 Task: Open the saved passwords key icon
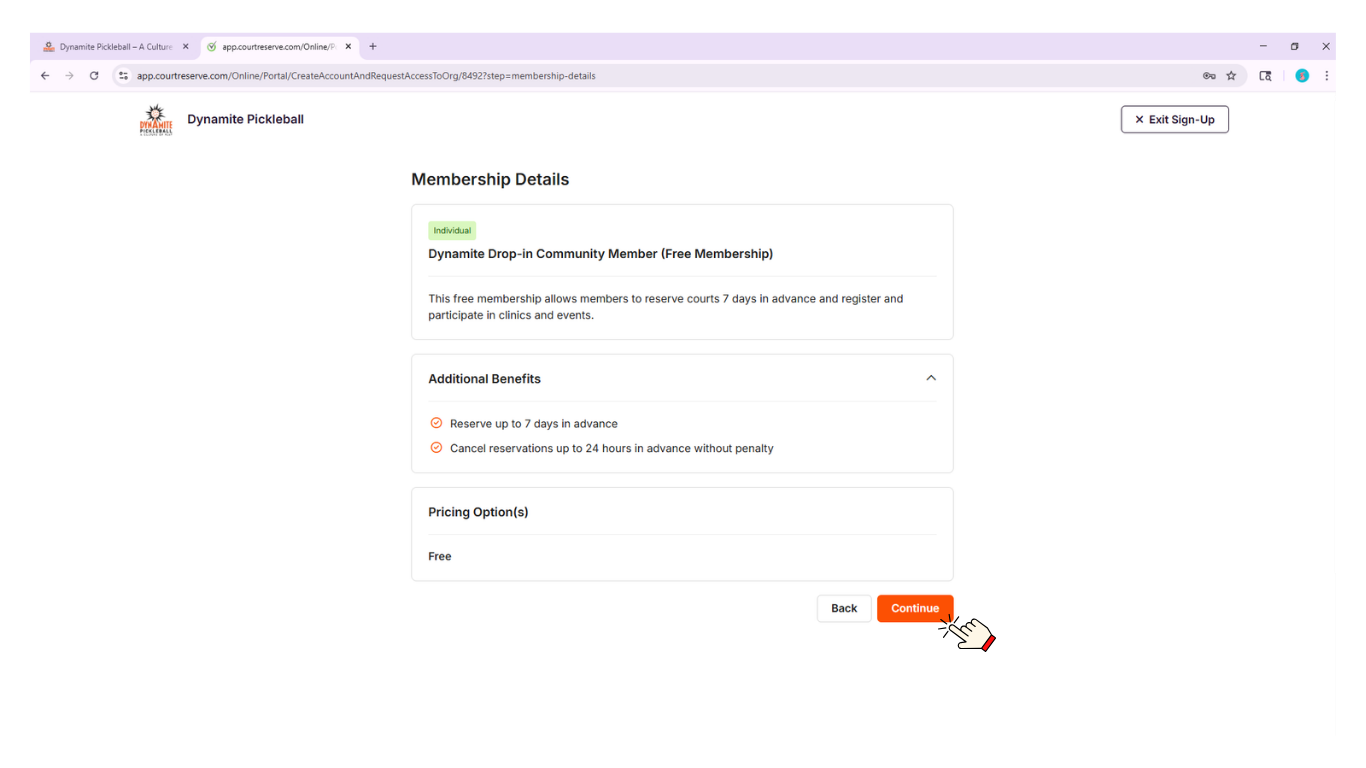coord(1209,76)
